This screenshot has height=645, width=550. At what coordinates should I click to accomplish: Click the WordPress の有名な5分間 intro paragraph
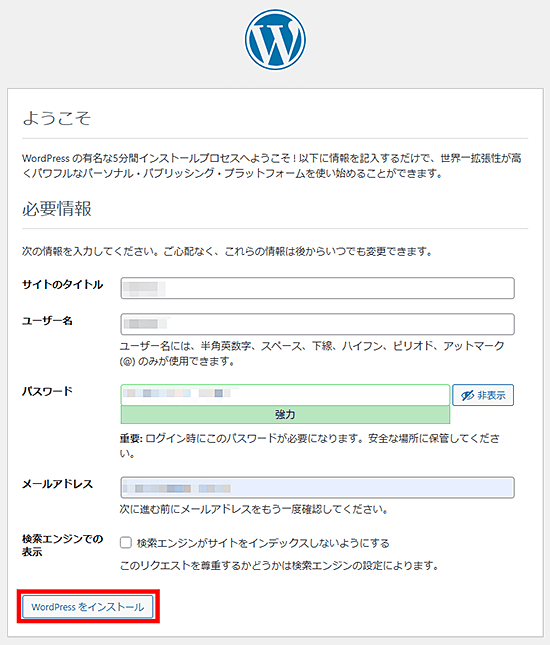click(x=272, y=166)
